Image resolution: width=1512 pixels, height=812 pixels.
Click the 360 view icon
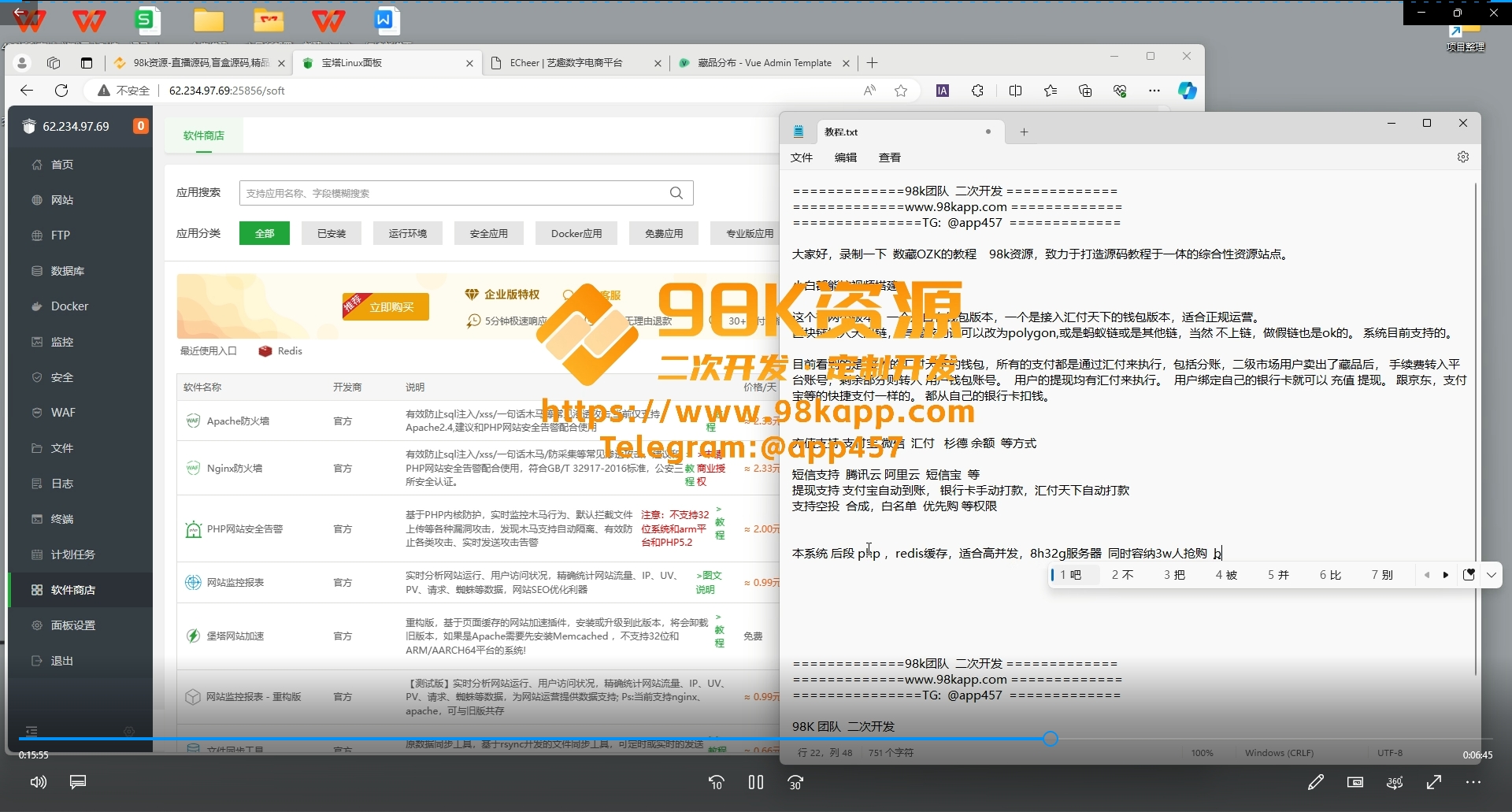pyautogui.click(x=1395, y=782)
